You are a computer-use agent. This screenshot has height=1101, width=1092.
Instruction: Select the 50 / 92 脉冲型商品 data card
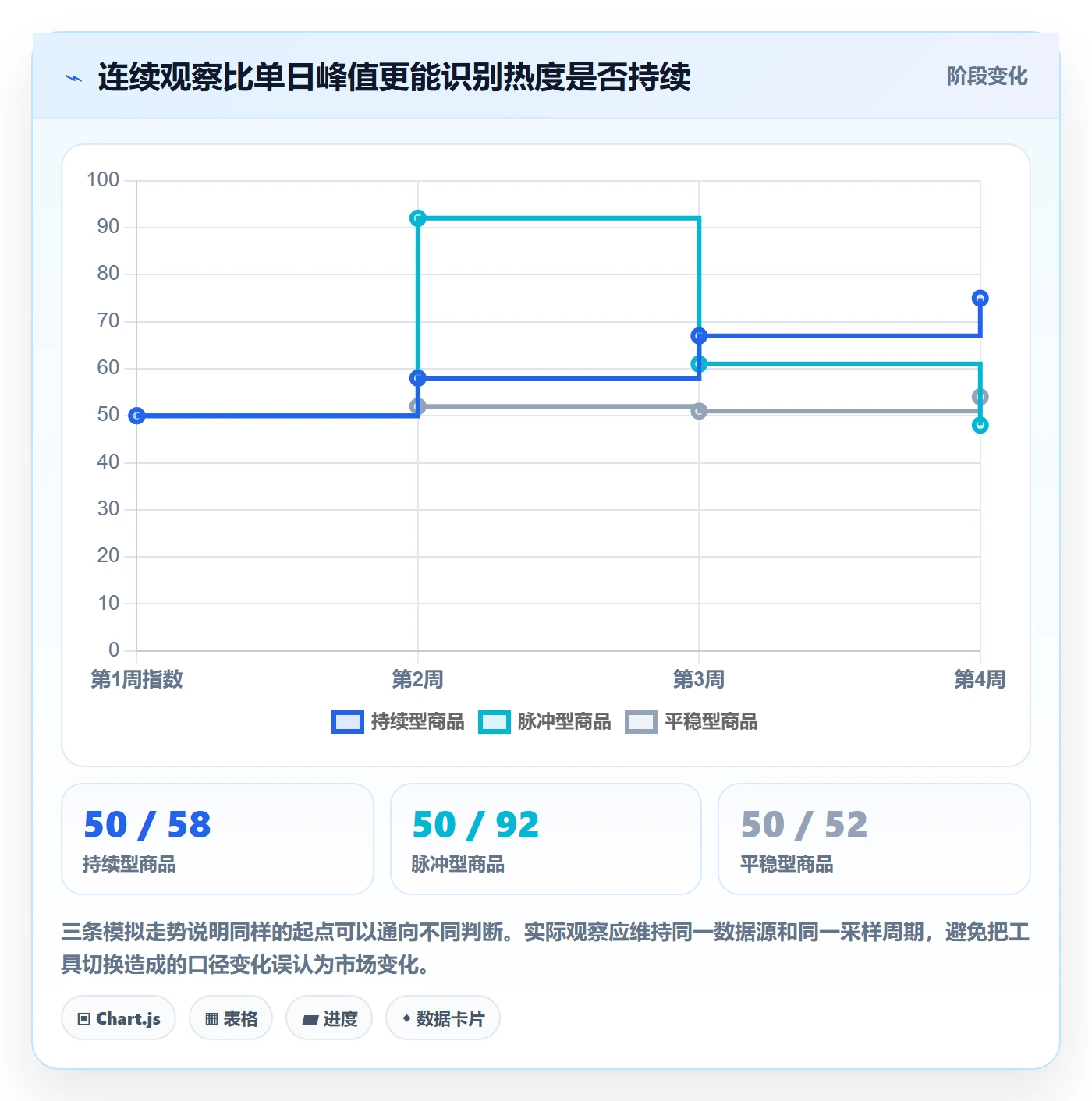click(546, 839)
